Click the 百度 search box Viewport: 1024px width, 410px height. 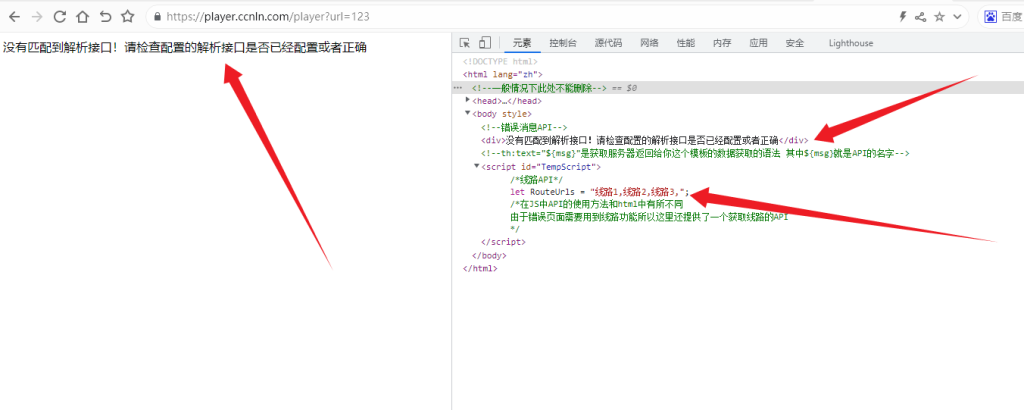[1012, 17]
